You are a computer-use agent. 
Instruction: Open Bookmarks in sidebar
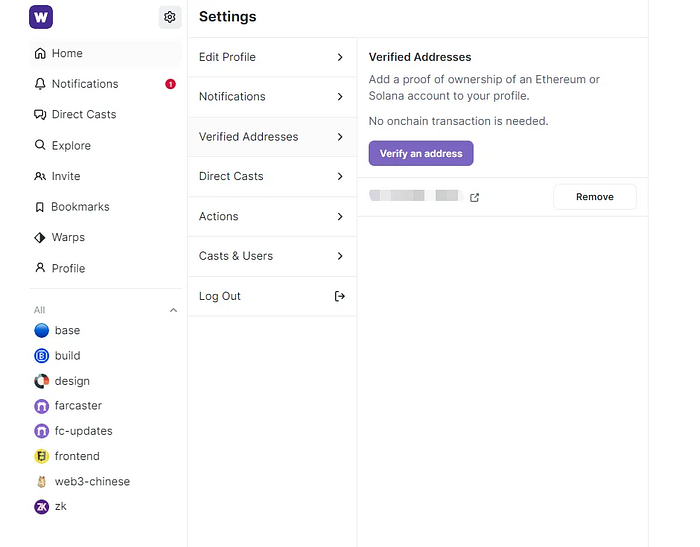[x=105, y=207]
